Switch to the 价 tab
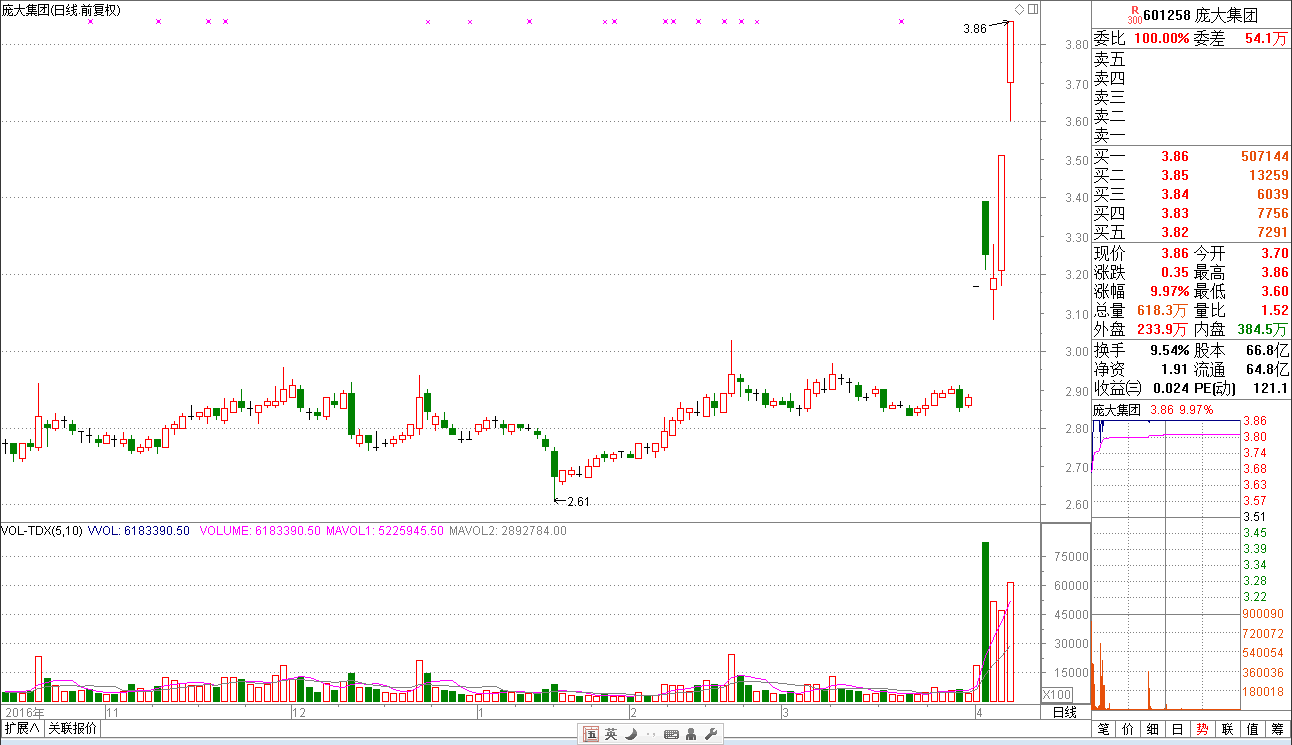This screenshot has width=1292, height=745. pyautogui.click(x=1129, y=729)
